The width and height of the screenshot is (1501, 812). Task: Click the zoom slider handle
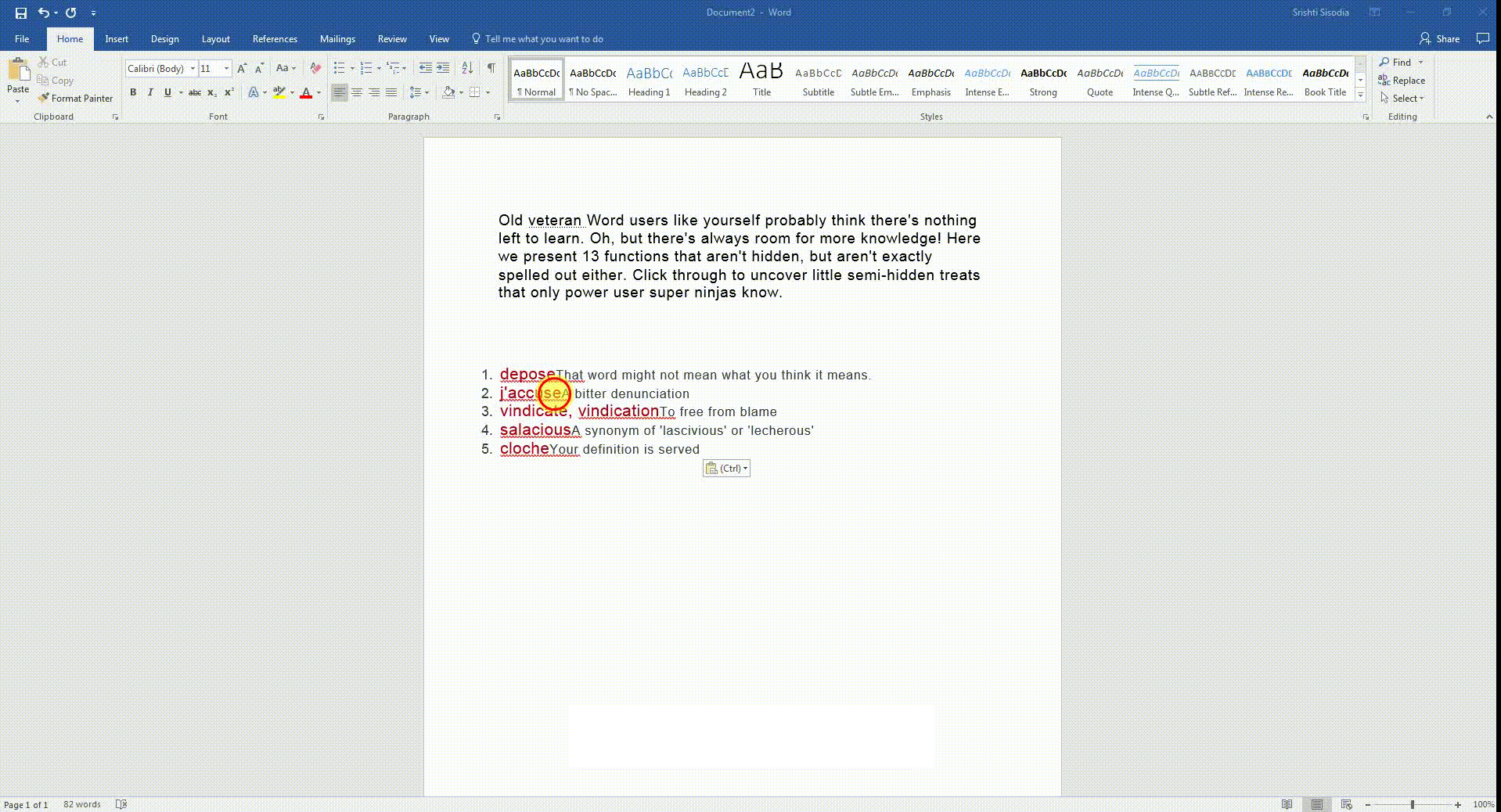point(1413,804)
